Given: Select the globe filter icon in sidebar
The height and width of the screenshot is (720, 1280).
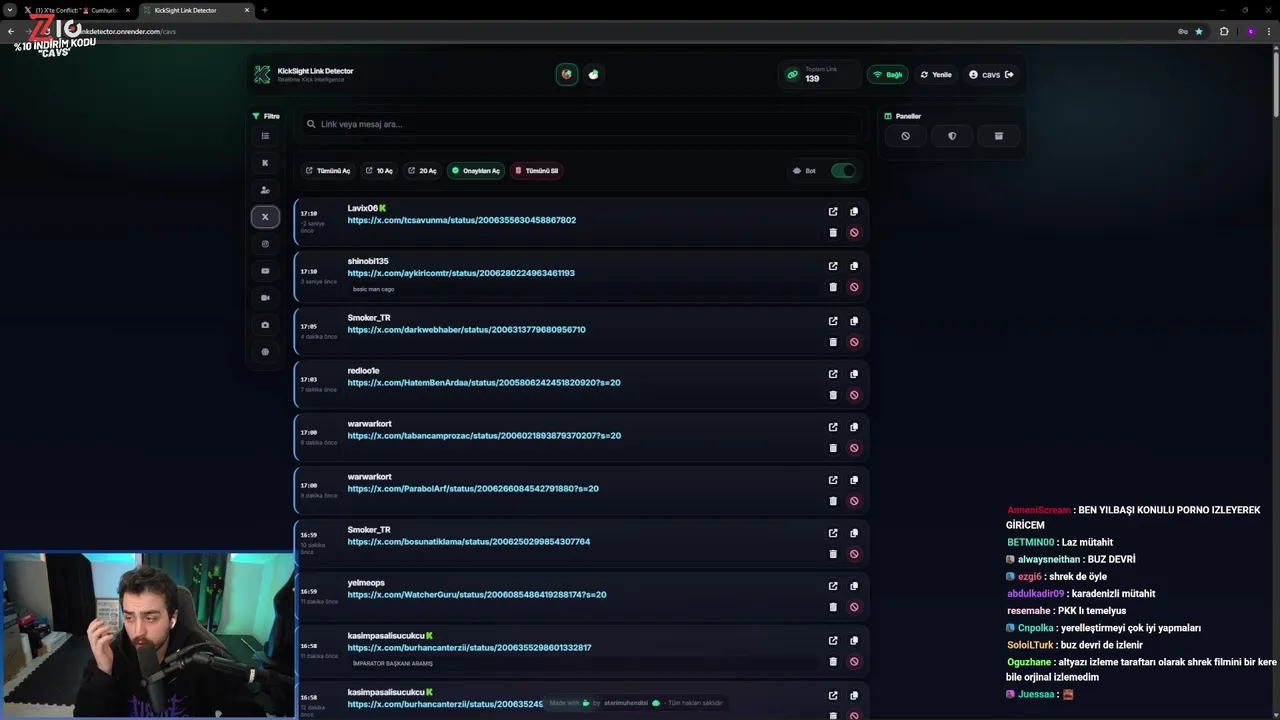Looking at the screenshot, I should (x=265, y=352).
